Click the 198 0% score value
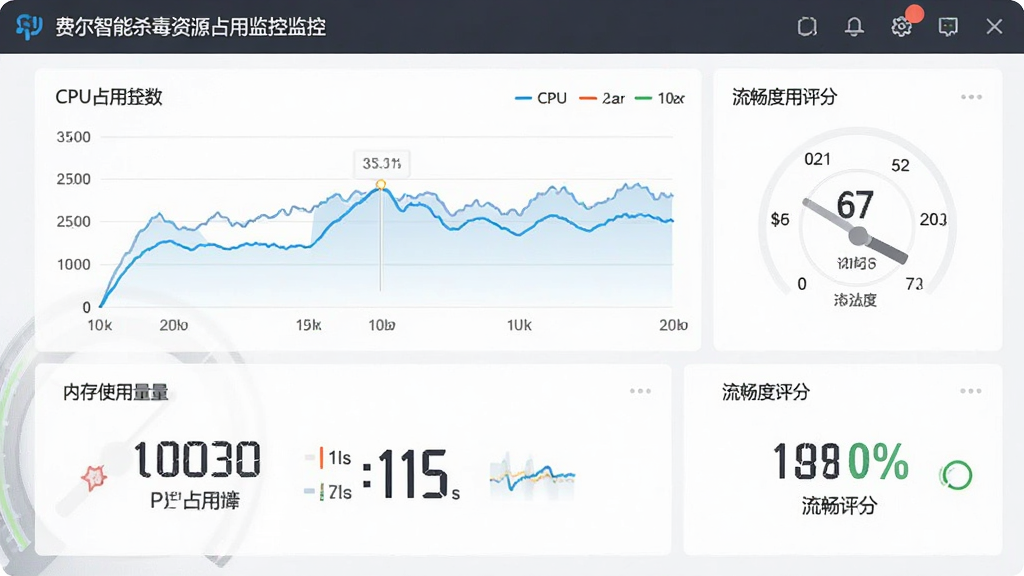The image size is (1024, 576). coord(841,461)
